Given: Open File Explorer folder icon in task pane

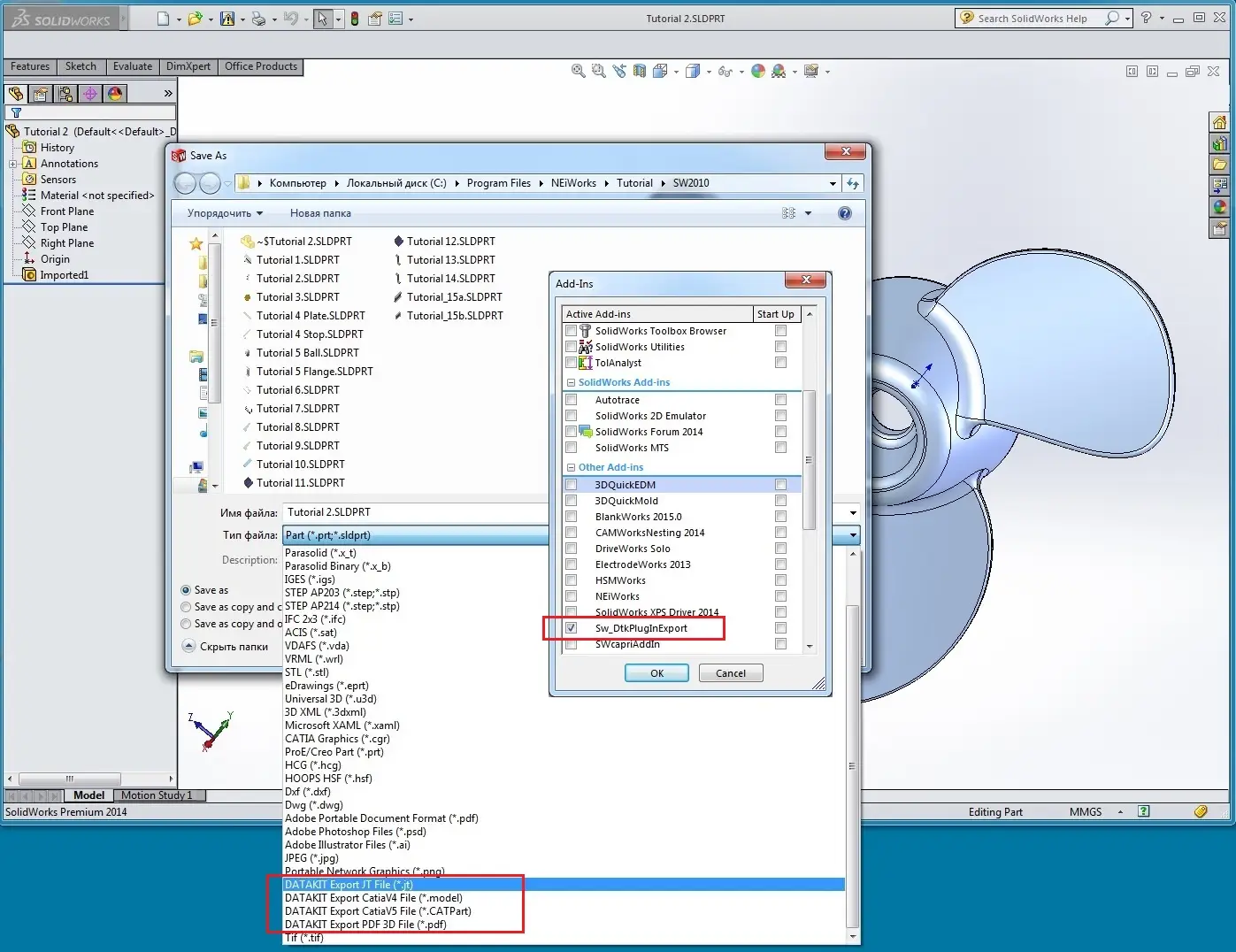Looking at the screenshot, I should click(x=1220, y=165).
